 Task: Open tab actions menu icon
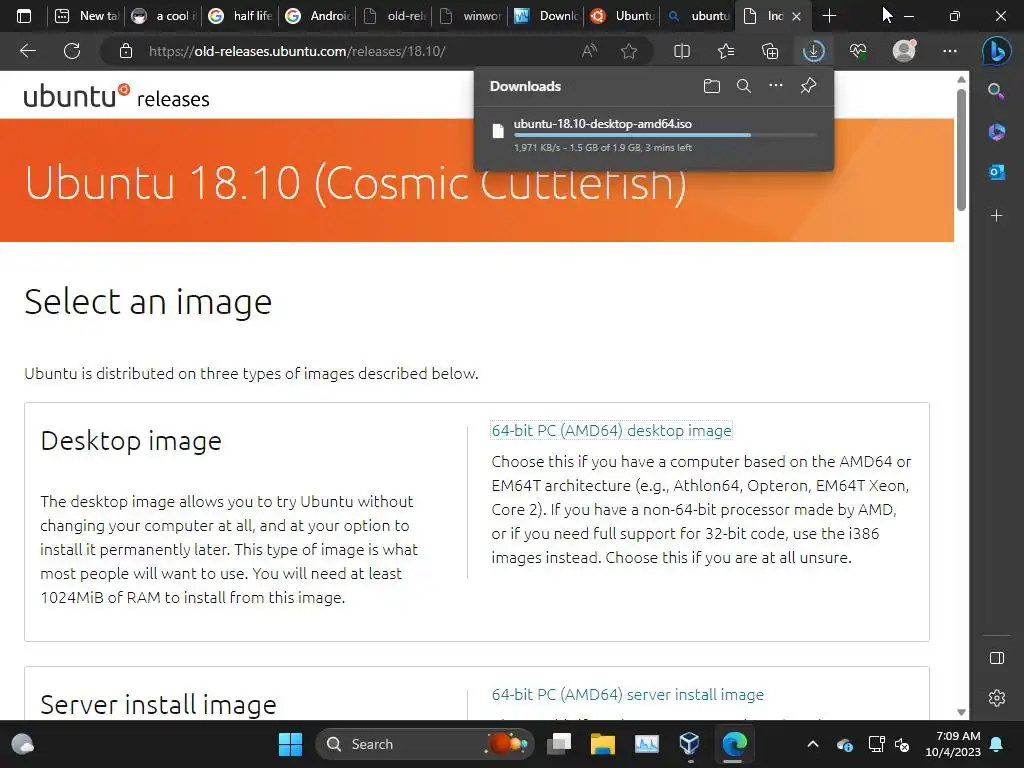24,16
